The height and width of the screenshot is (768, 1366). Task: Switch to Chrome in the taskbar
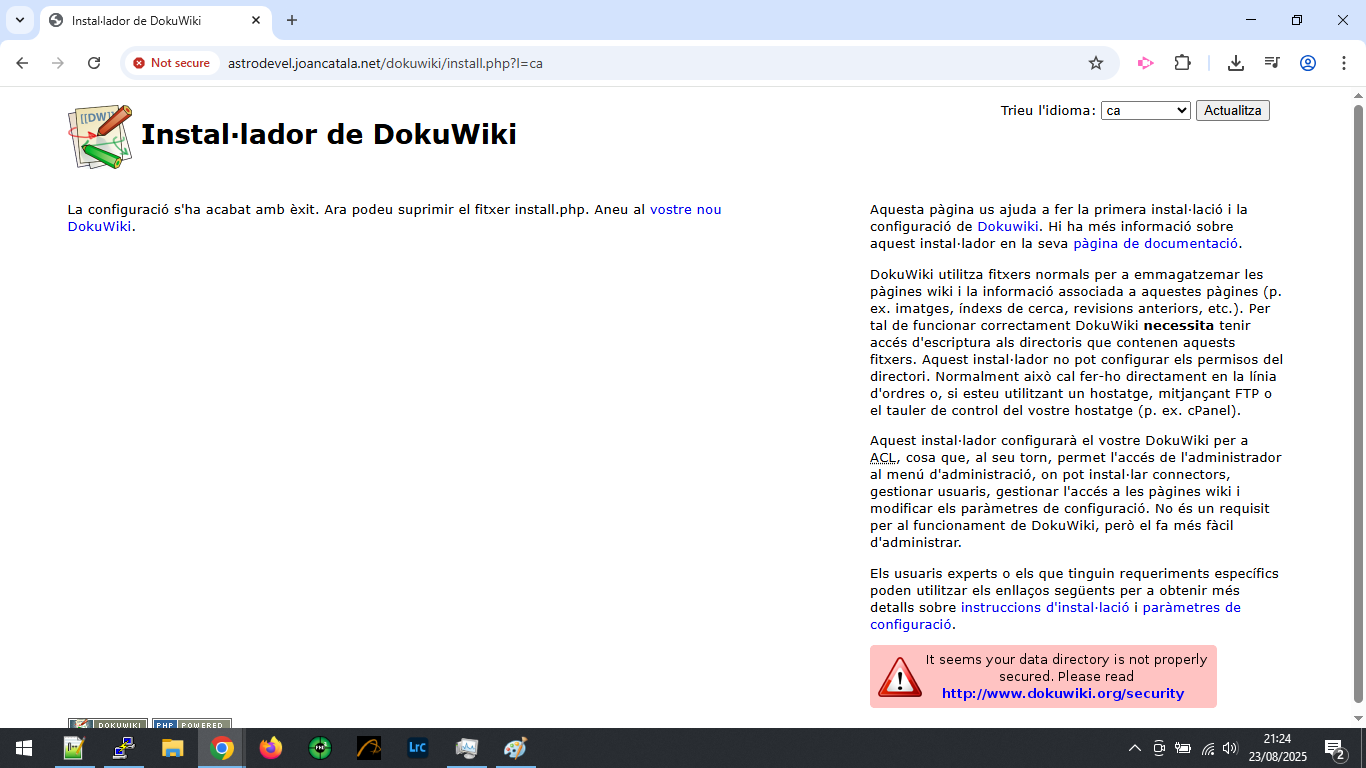tap(222, 748)
